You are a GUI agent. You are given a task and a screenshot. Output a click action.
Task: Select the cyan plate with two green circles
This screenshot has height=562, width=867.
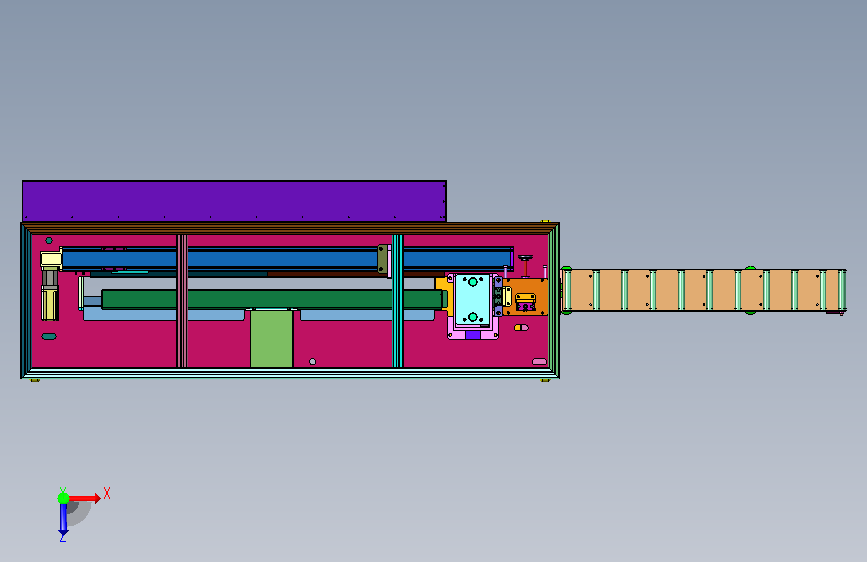coord(472,299)
